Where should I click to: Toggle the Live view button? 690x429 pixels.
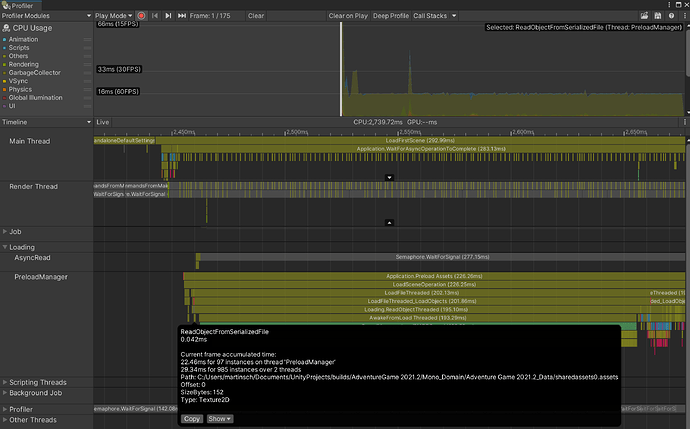104,121
